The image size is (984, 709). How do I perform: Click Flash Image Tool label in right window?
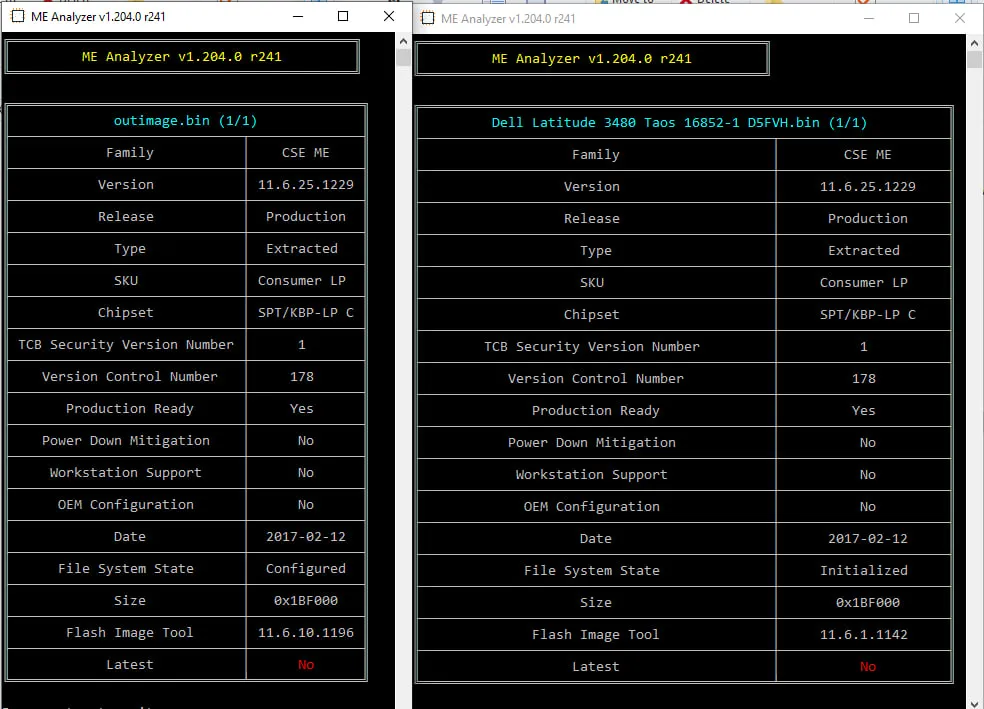(x=596, y=634)
